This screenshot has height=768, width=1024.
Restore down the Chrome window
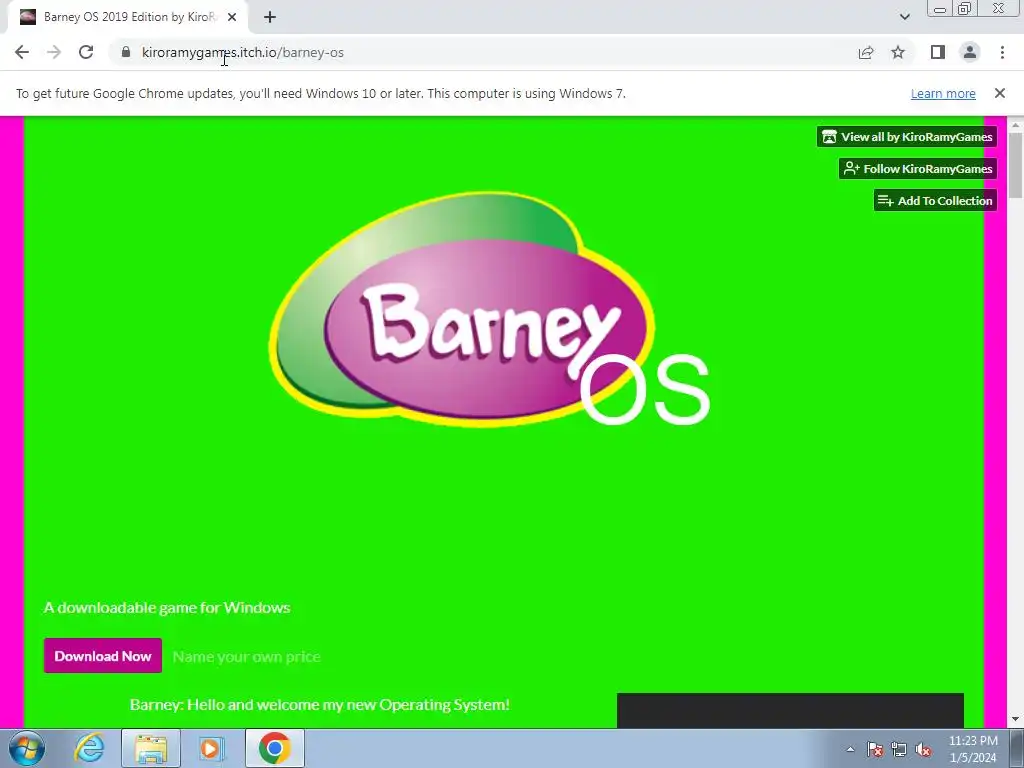[x=965, y=8]
